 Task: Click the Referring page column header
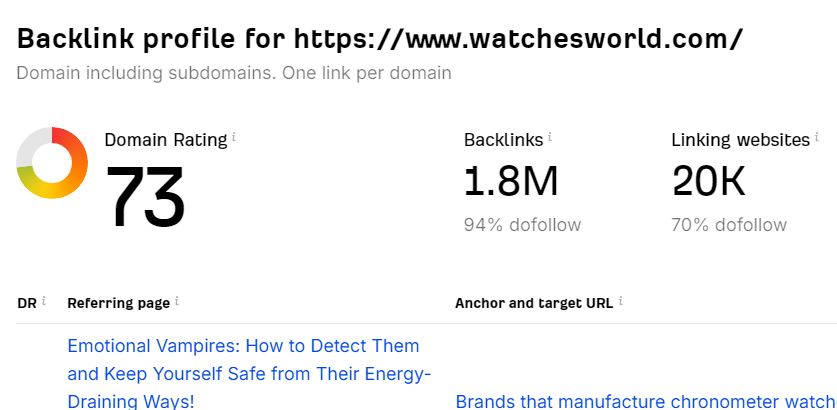[x=118, y=302]
